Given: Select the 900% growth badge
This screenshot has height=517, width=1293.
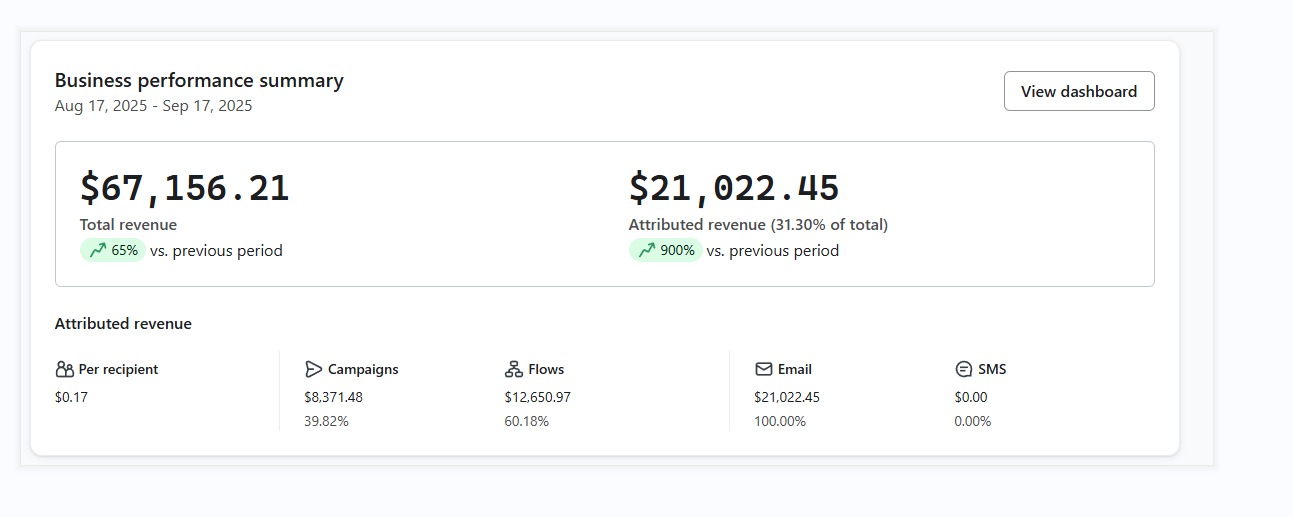Looking at the screenshot, I should point(666,250).
